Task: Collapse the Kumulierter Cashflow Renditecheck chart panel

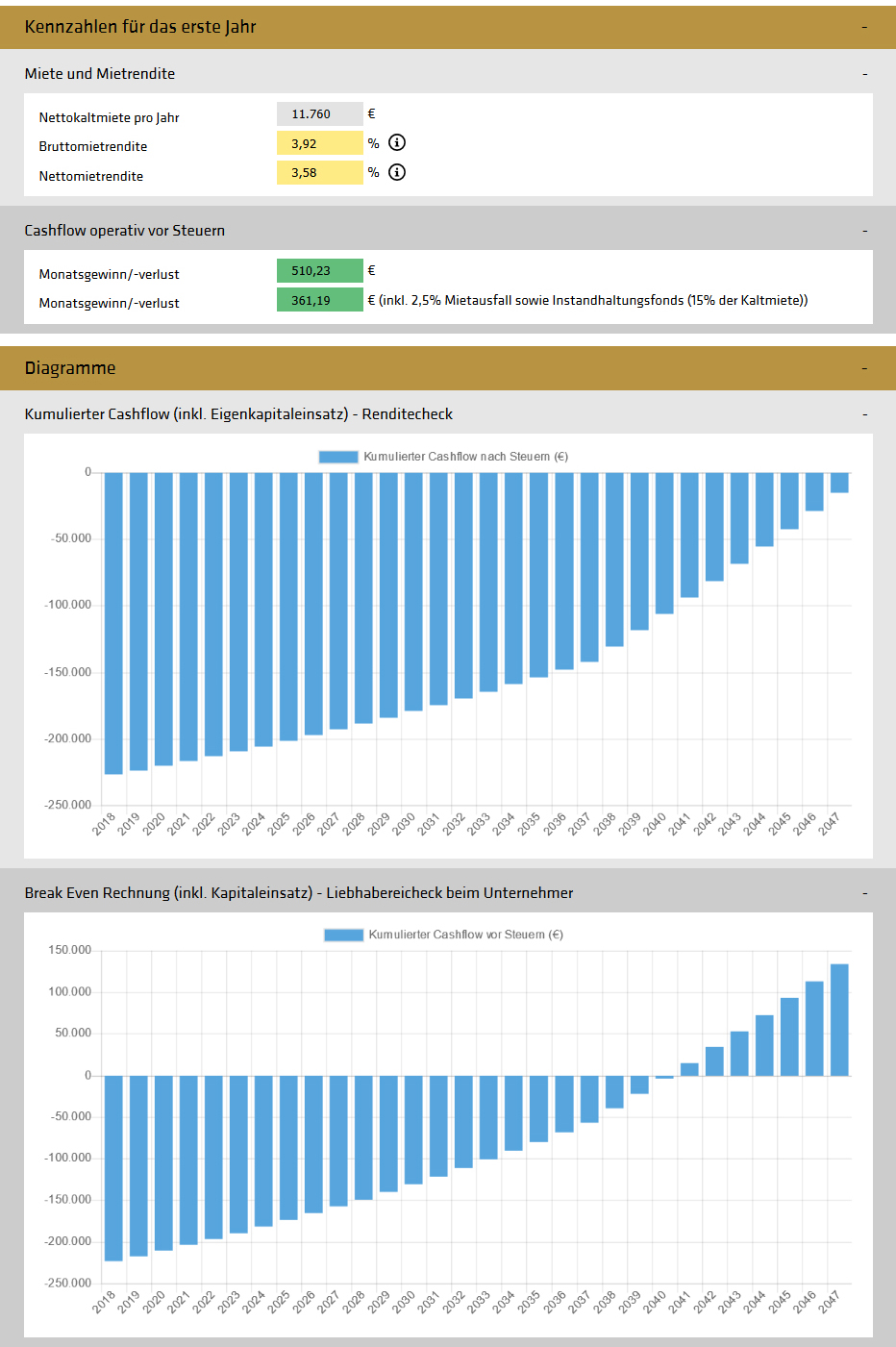Action: [864, 414]
